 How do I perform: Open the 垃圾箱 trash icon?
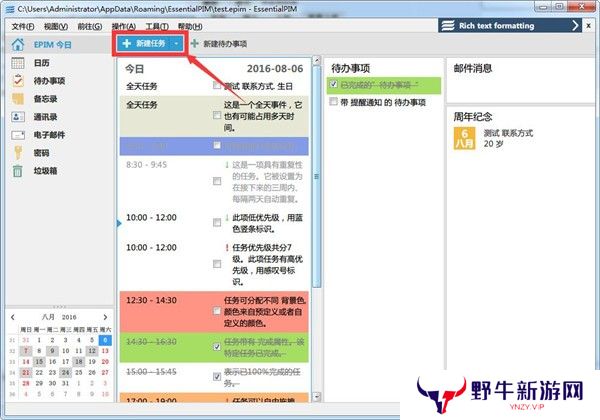[18, 171]
